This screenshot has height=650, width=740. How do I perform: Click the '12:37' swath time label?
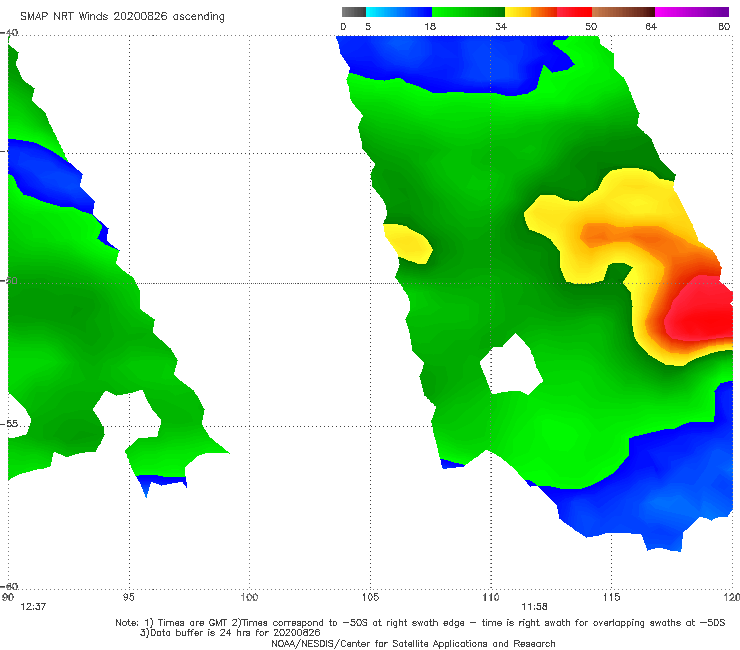point(33,607)
